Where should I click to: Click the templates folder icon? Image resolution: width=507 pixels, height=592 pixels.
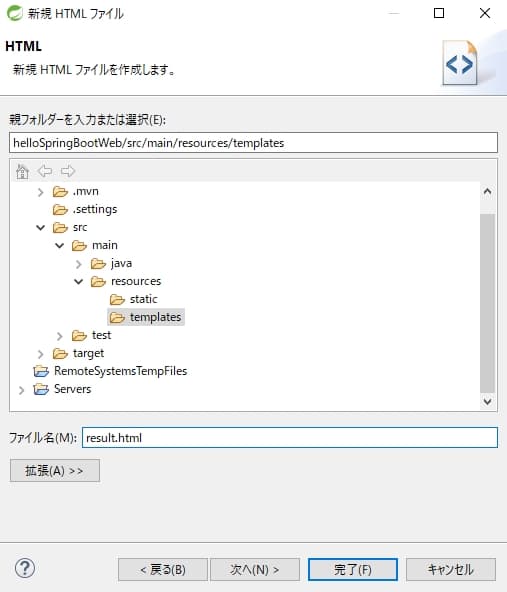[117, 318]
